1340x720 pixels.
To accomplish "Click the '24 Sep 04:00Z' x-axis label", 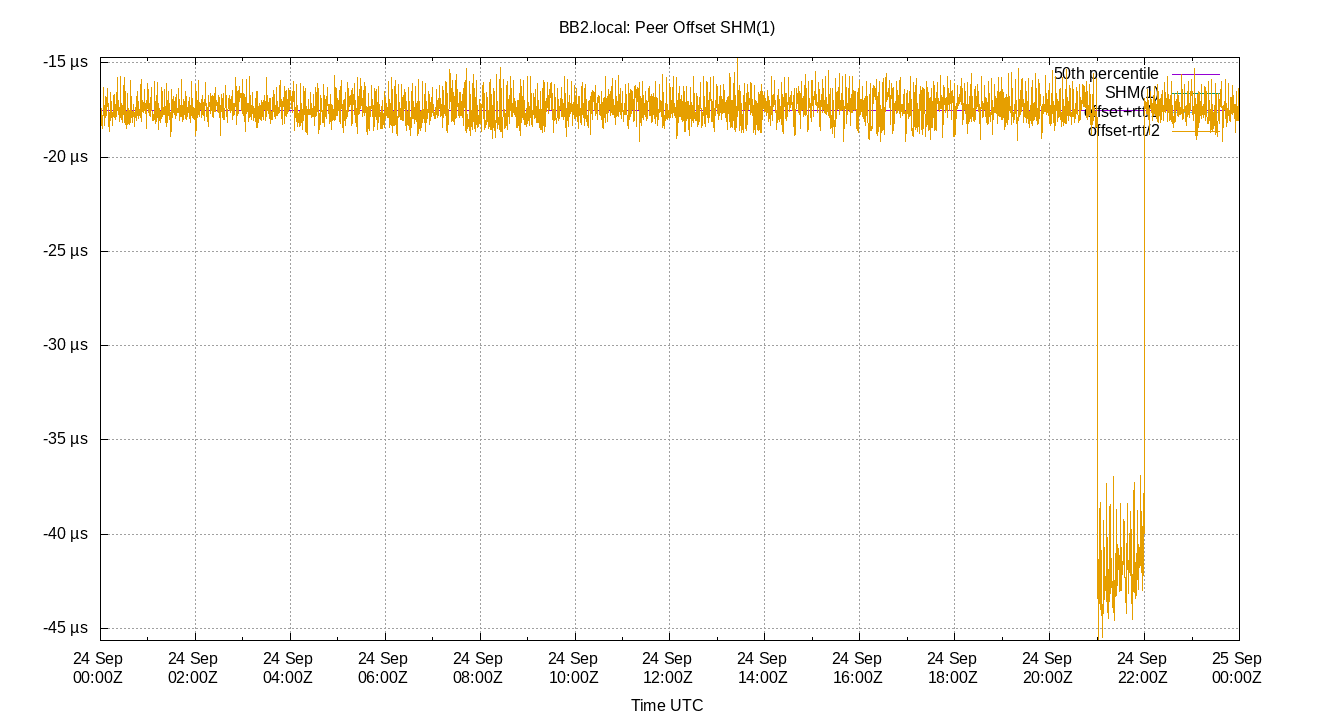I will 288,668.
